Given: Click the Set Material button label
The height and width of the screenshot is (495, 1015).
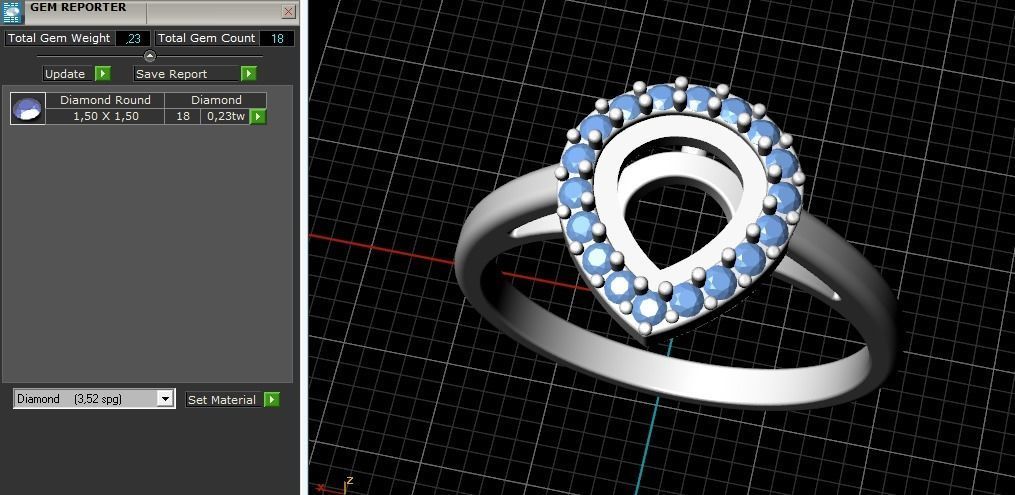Looking at the screenshot, I should click(x=221, y=400).
